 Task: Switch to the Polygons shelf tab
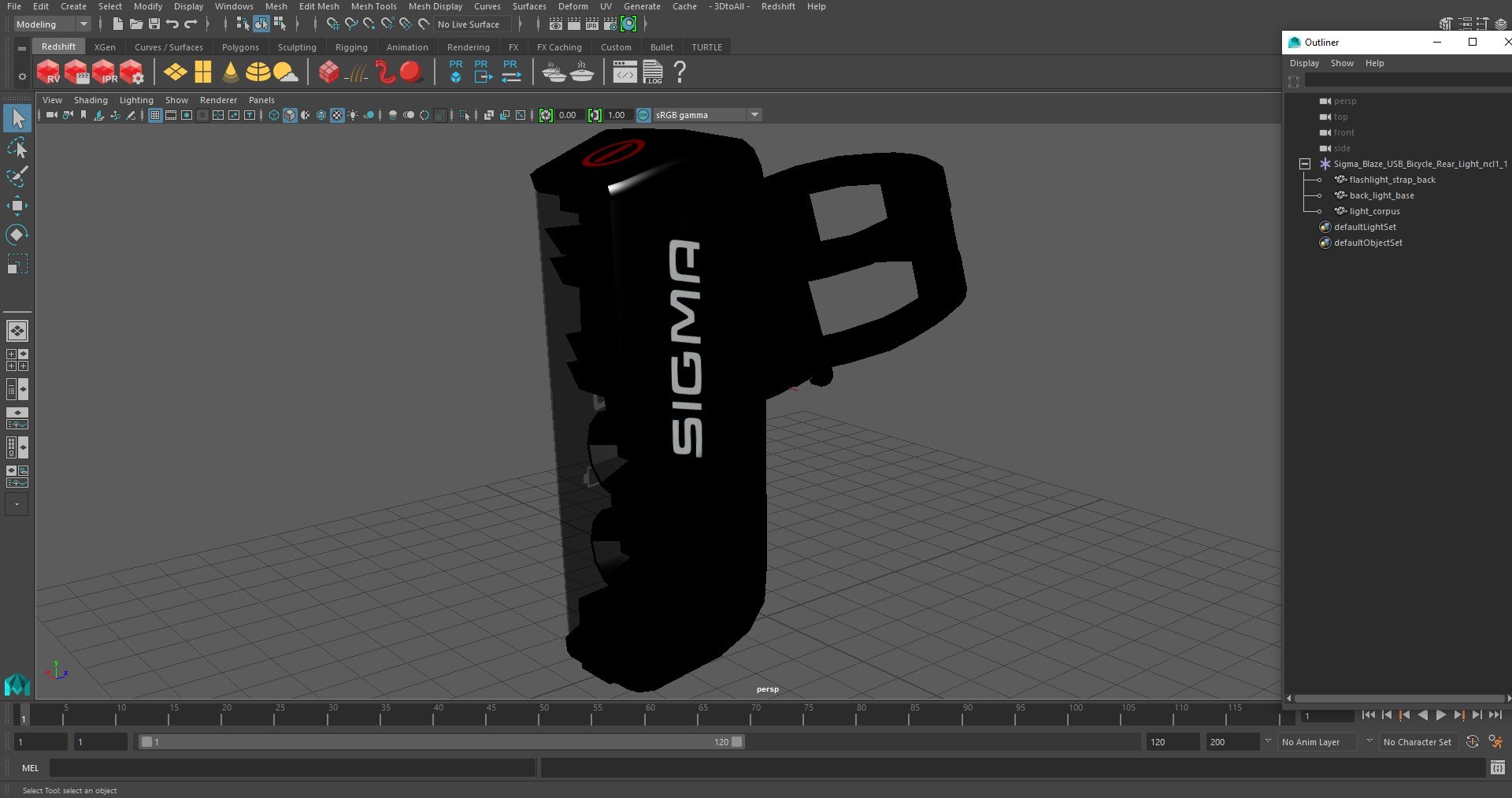[240, 47]
